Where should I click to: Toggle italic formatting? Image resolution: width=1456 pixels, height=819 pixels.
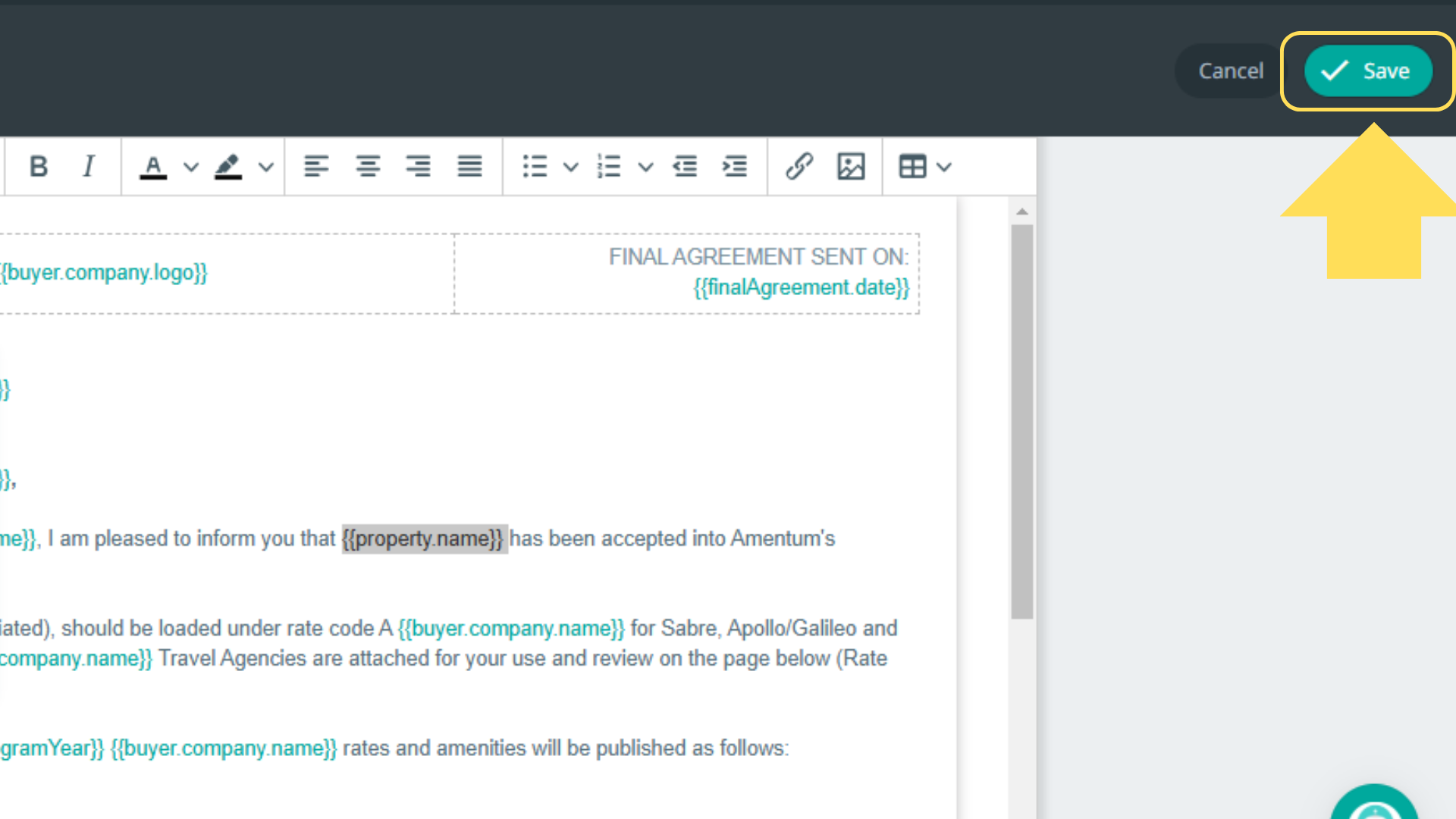89,166
